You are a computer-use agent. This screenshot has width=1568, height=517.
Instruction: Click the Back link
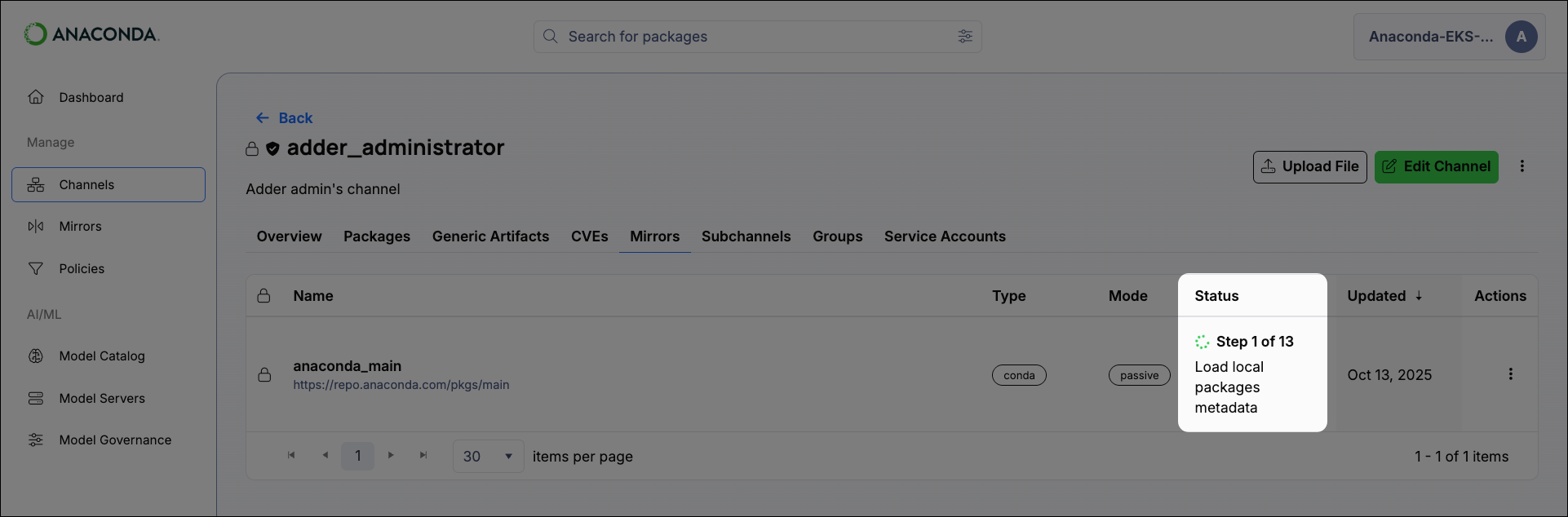tap(284, 118)
